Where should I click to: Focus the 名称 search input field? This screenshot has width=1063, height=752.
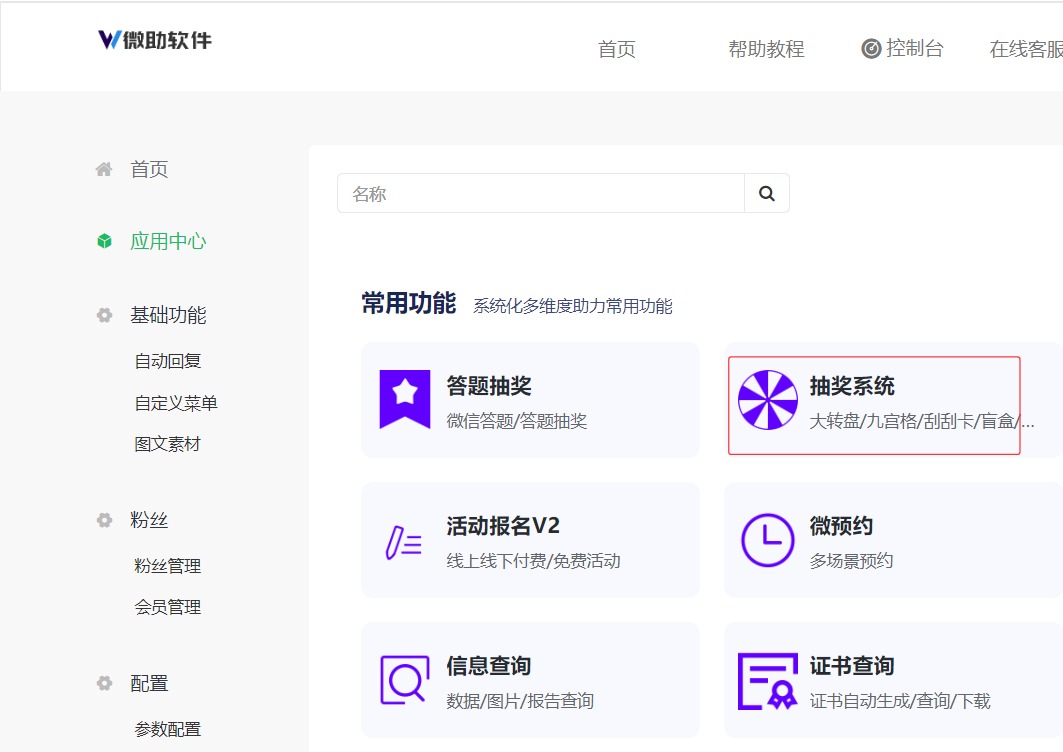[540, 193]
